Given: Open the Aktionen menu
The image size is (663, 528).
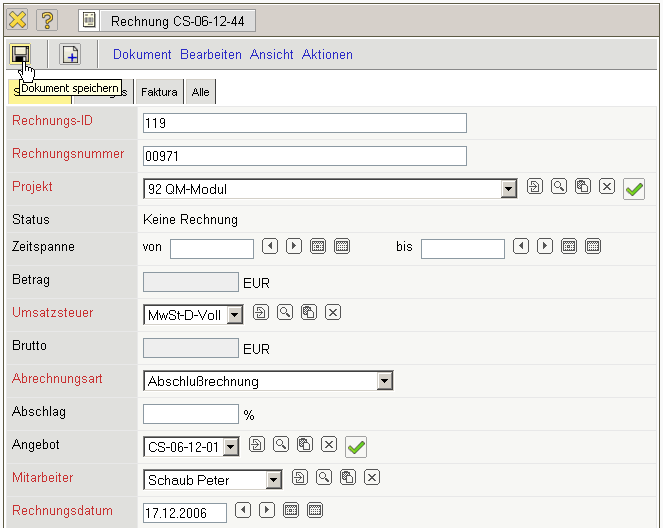Looking at the screenshot, I should pyautogui.click(x=327, y=55).
